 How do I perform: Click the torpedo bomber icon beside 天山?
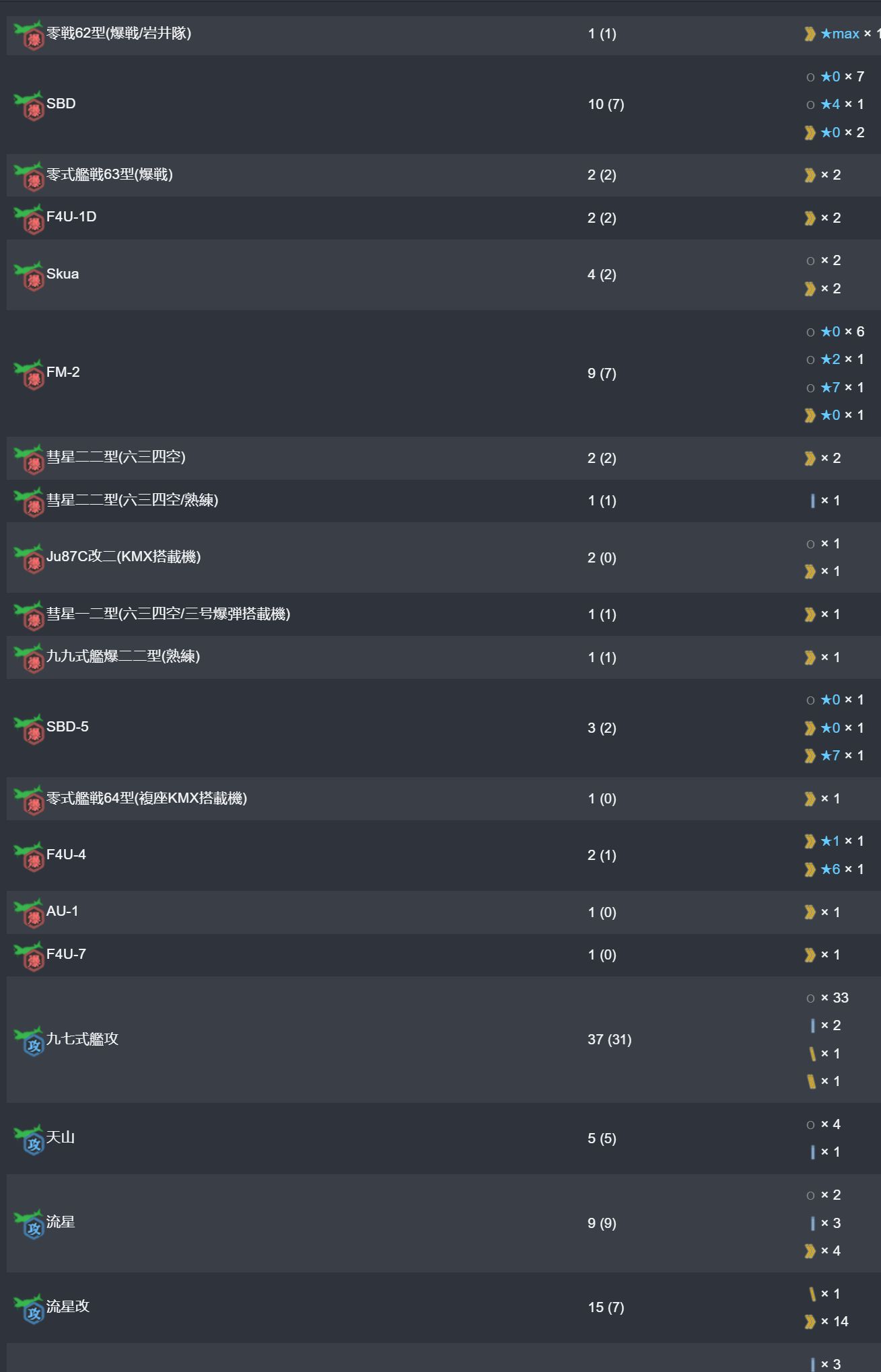29,1139
